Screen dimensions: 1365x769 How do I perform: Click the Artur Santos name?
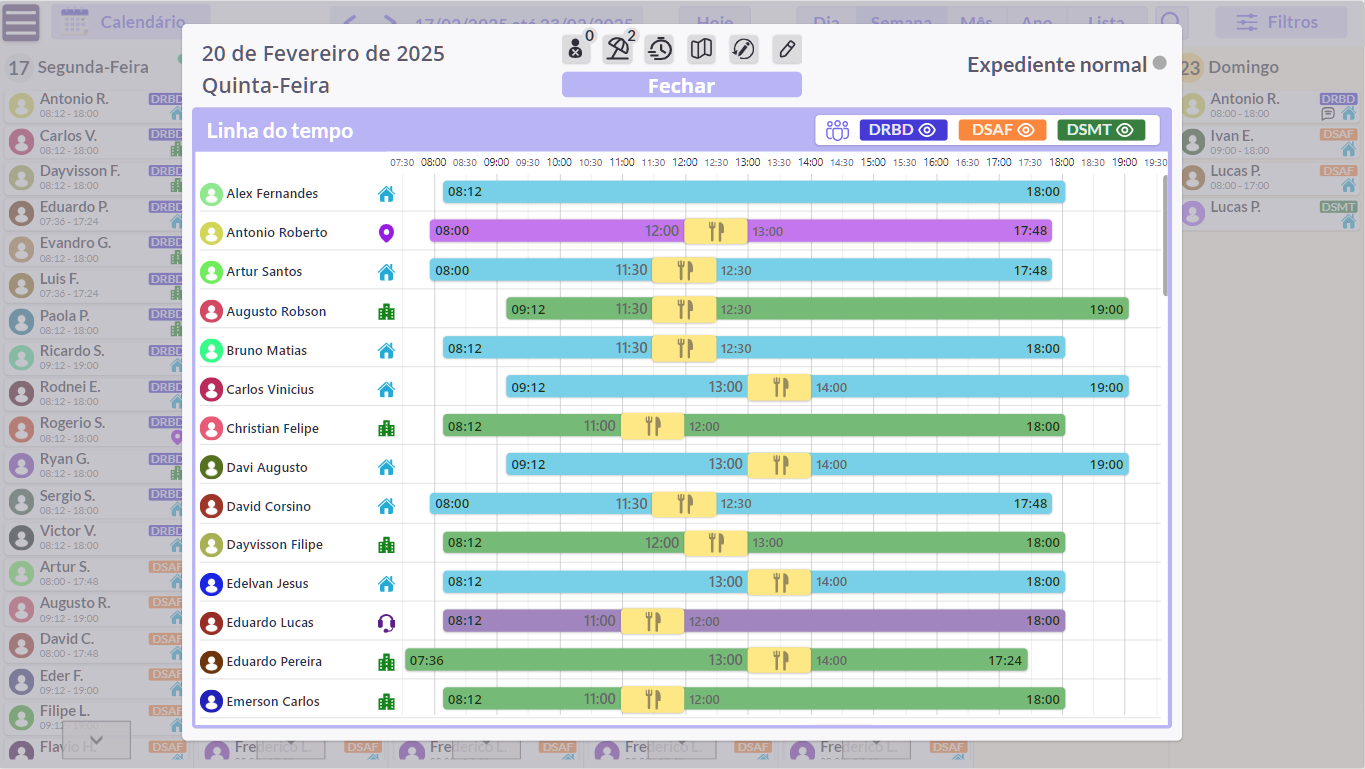pos(264,272)
